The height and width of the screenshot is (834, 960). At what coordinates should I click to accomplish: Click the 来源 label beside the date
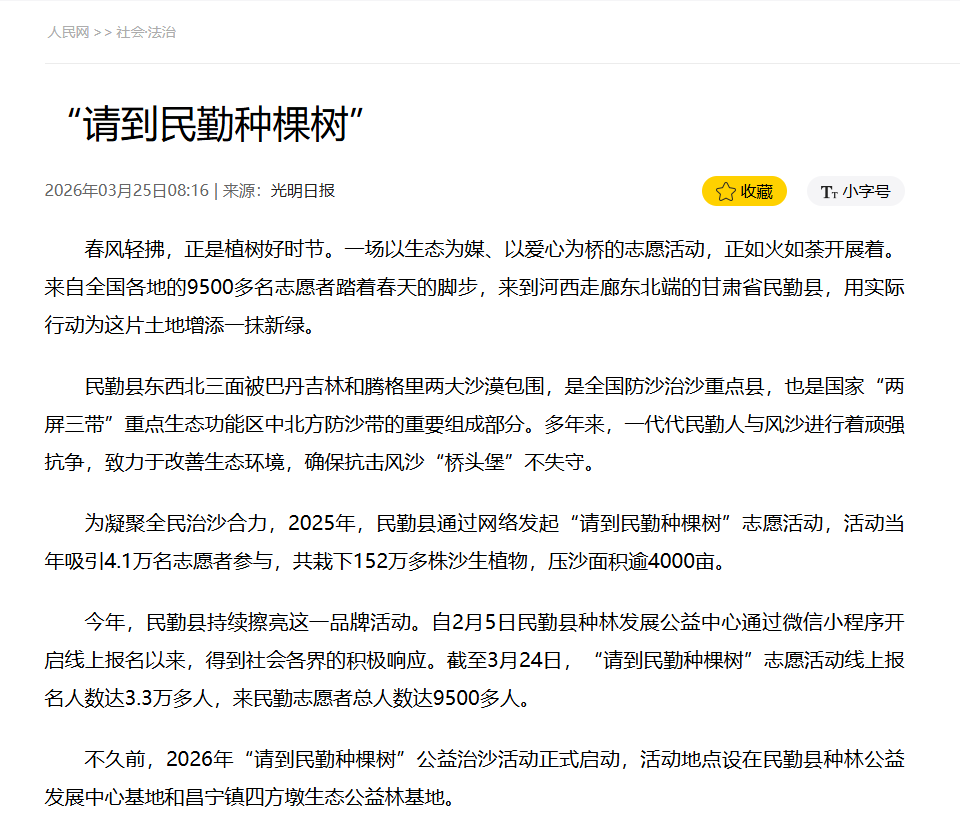pyautogui.click(x=240, y=190)
